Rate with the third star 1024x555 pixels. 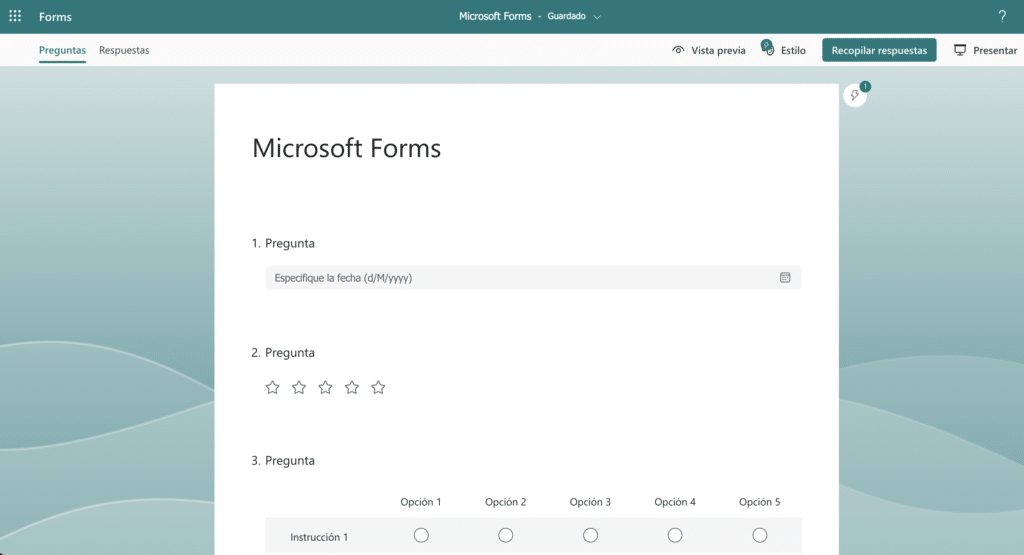pos(325,388)
